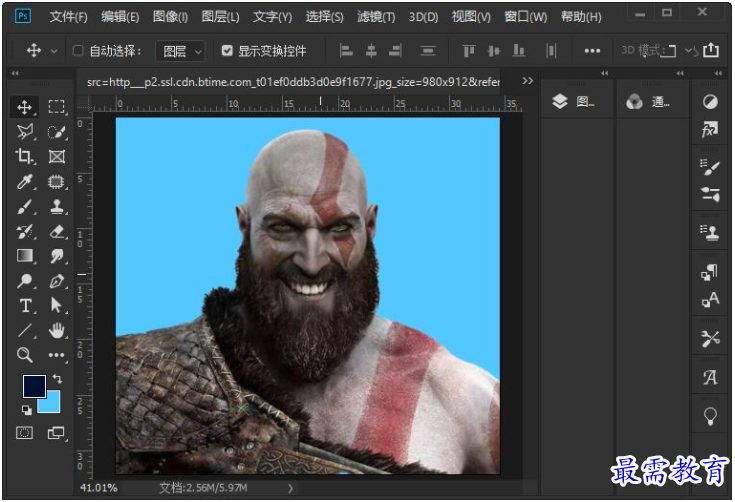
Task: Open the Learn lightbulb panel icon
Action: (x=710, y=416)
